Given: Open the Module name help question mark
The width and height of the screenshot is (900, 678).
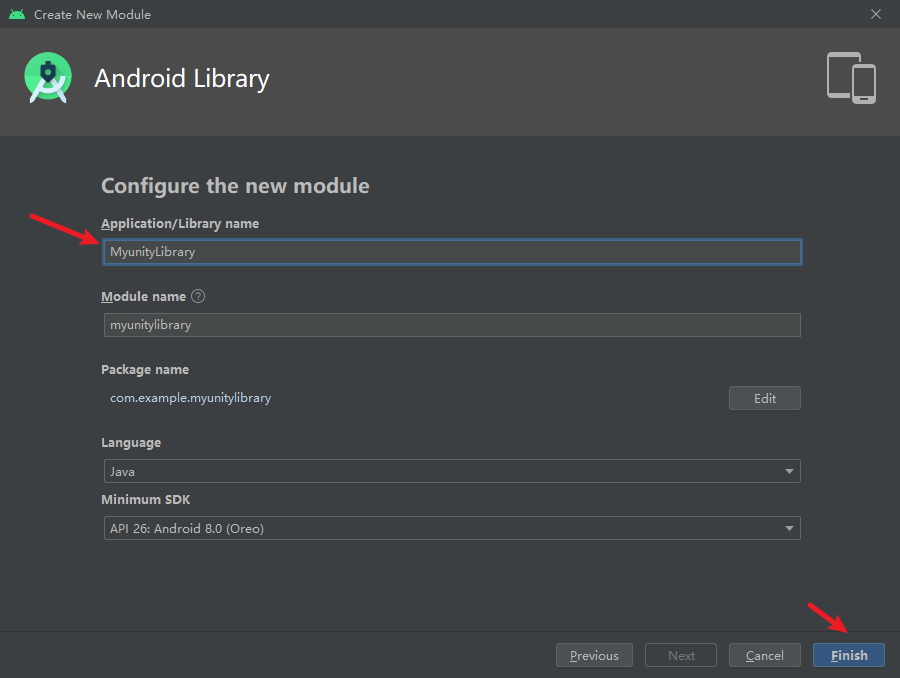Looking at the screenshot, I should click(197, 295).
